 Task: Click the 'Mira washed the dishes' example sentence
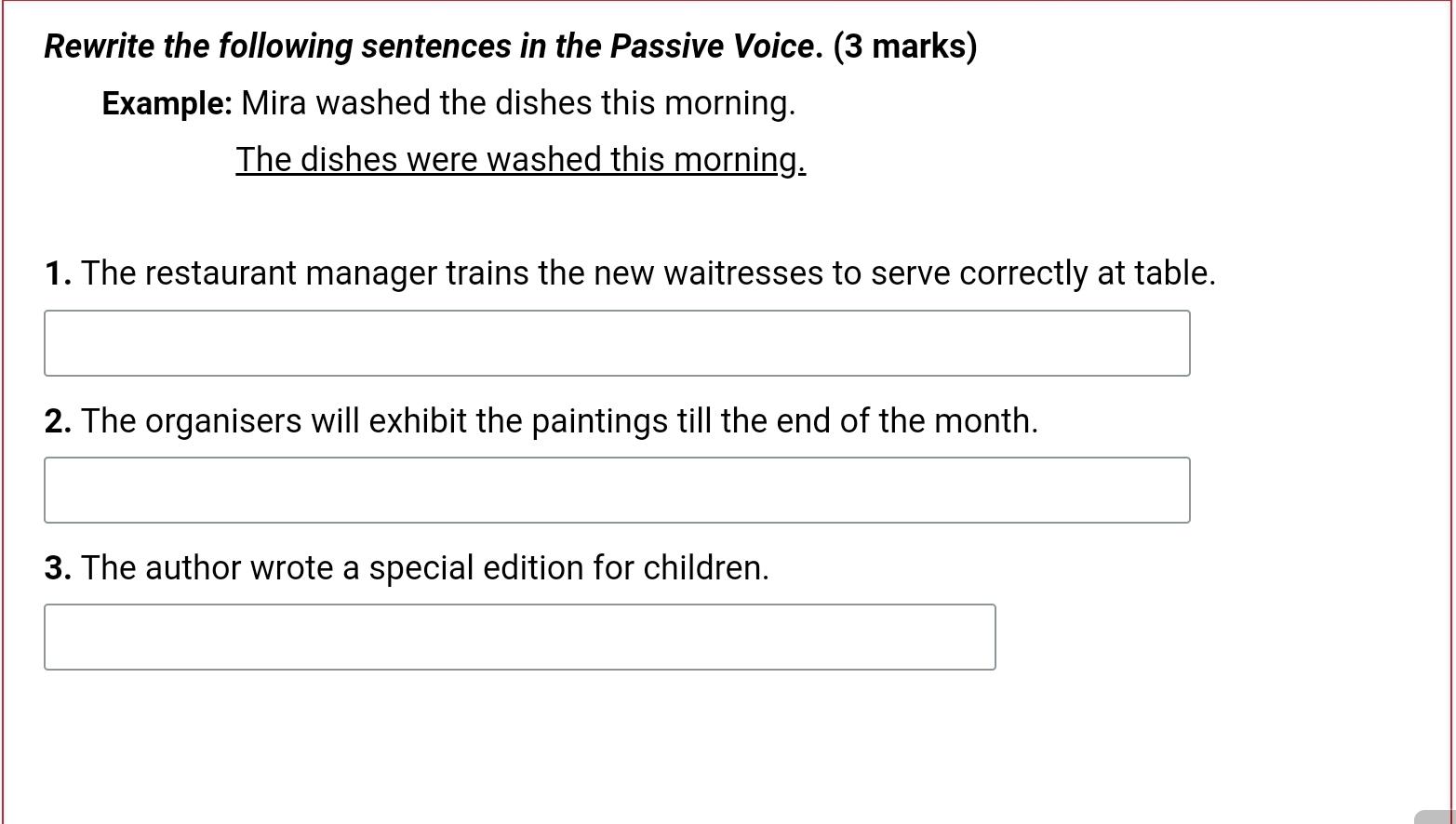click(x=518, y=102)
